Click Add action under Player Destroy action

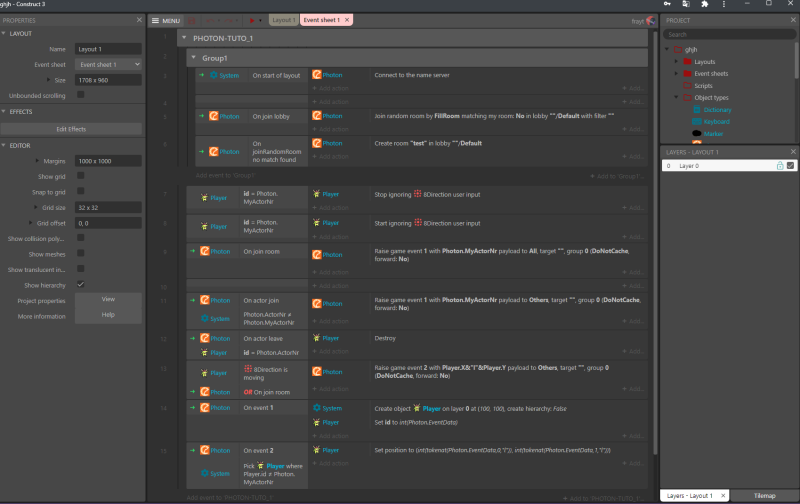pyautogui.click(x=331, y=351)
